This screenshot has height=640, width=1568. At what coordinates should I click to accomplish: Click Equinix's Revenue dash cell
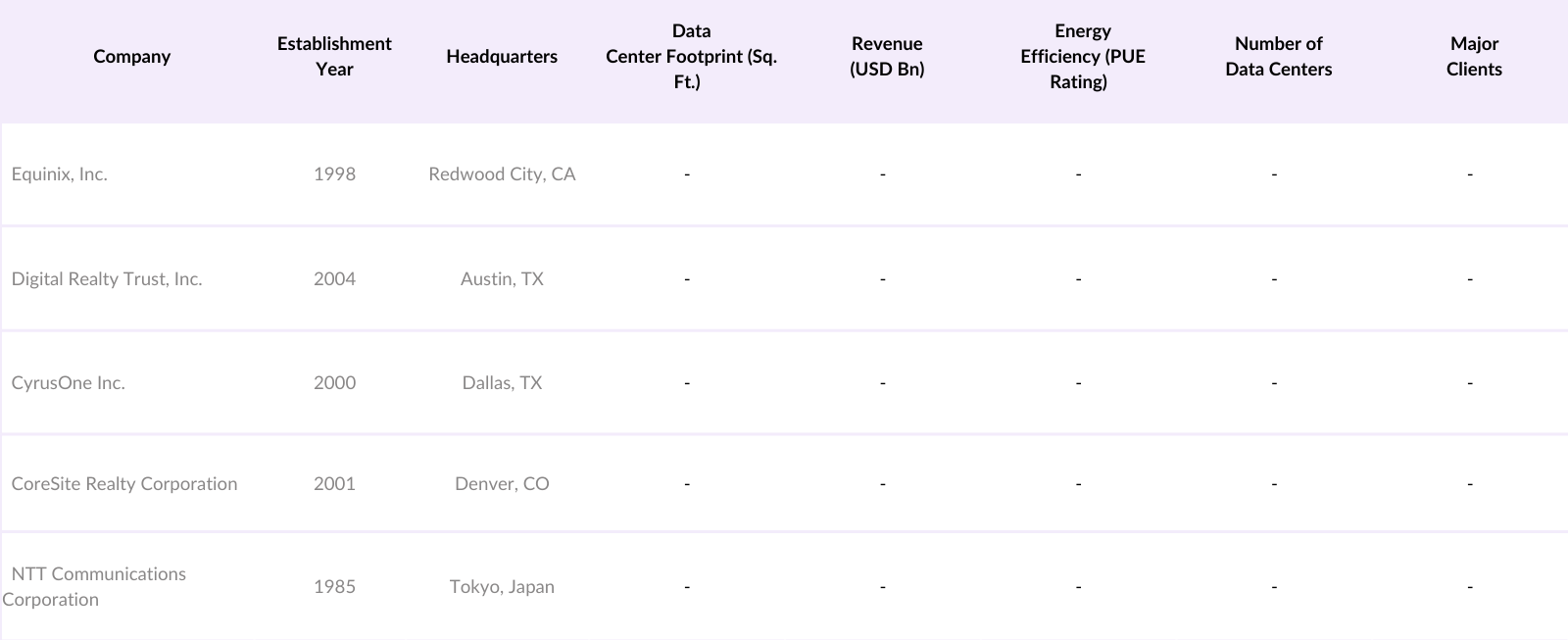(883, 174)
